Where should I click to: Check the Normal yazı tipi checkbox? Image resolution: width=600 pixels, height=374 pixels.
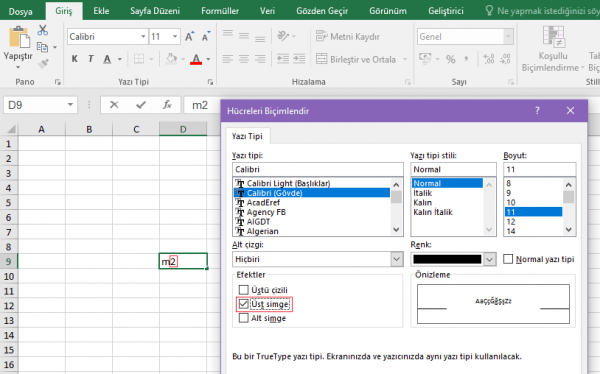[x=508, y=259]
